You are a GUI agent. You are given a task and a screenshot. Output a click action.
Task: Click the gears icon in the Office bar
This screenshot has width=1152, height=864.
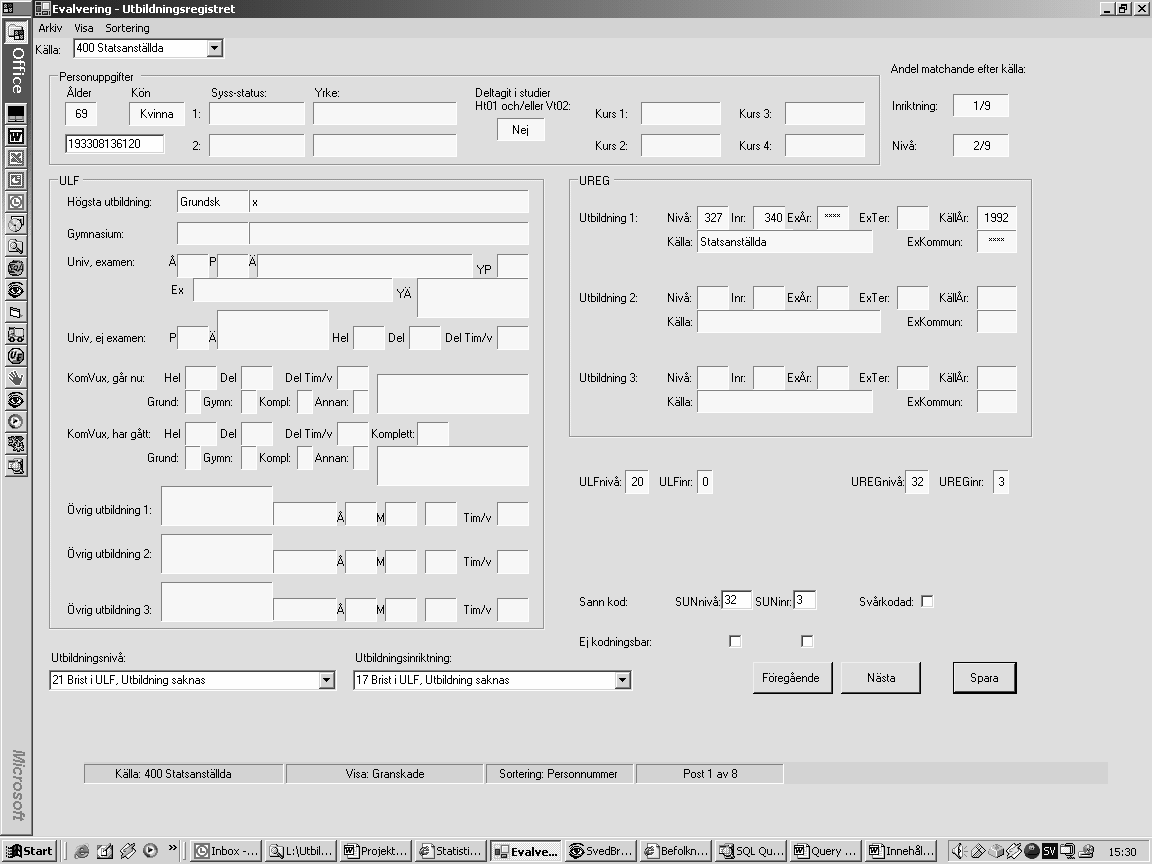click(x=15, y=444)
